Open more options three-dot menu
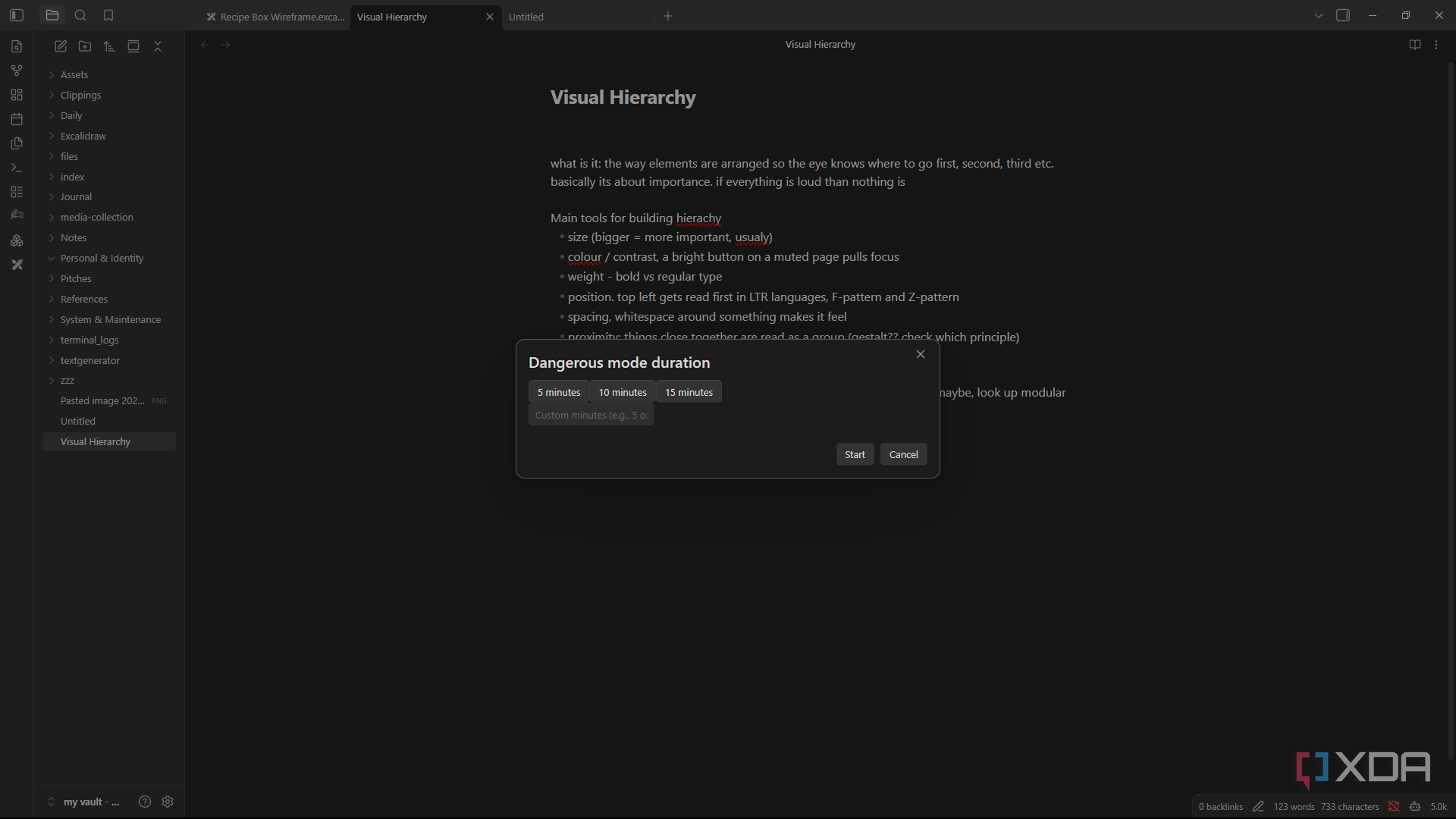Viewport: 1456px width, 819px height. [x=1436, y=45]
